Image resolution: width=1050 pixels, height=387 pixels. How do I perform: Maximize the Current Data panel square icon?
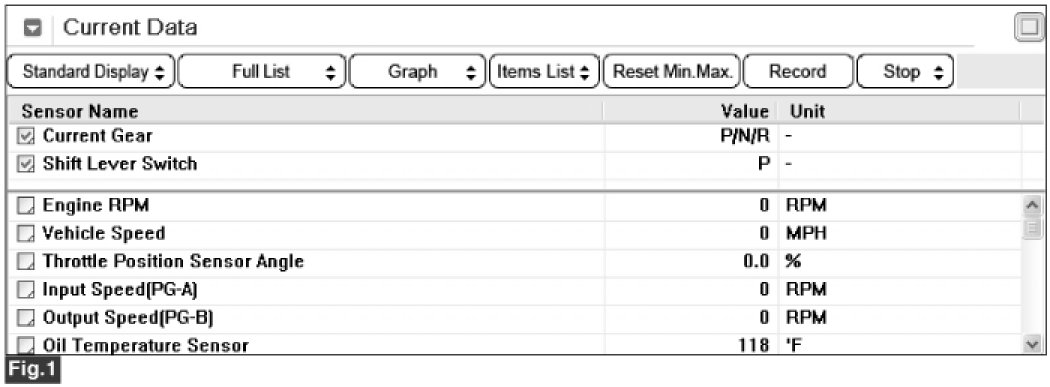tap(1029, 28)
